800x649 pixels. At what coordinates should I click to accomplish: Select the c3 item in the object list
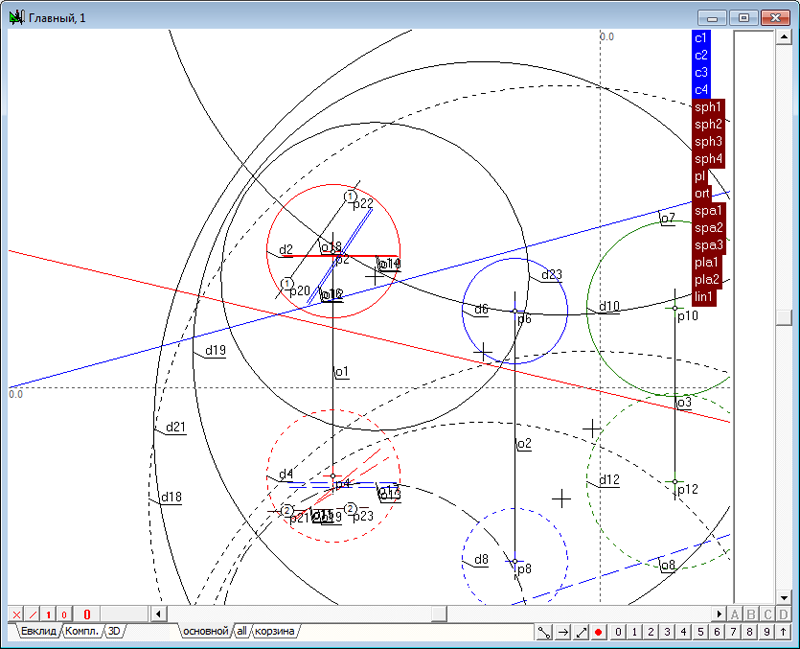701,72
